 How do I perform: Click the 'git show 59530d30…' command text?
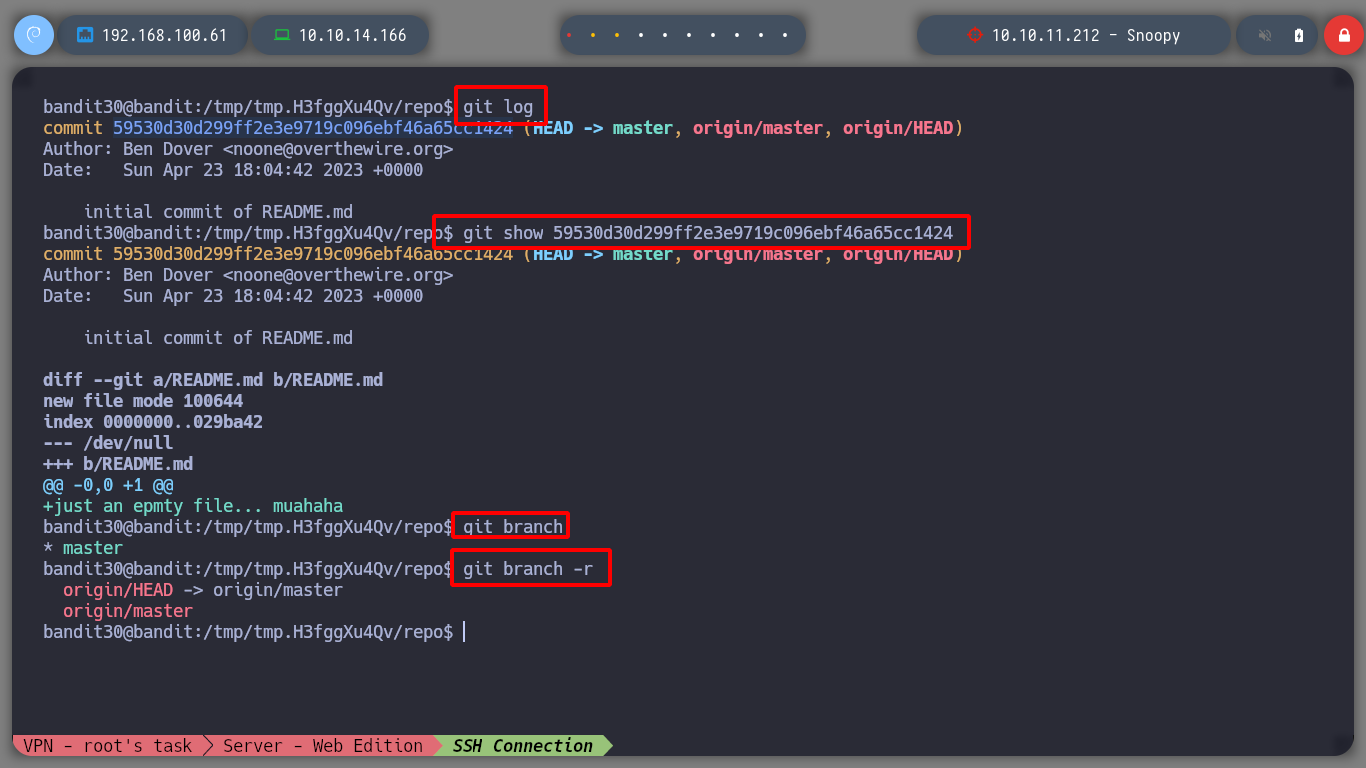point(708,233)
